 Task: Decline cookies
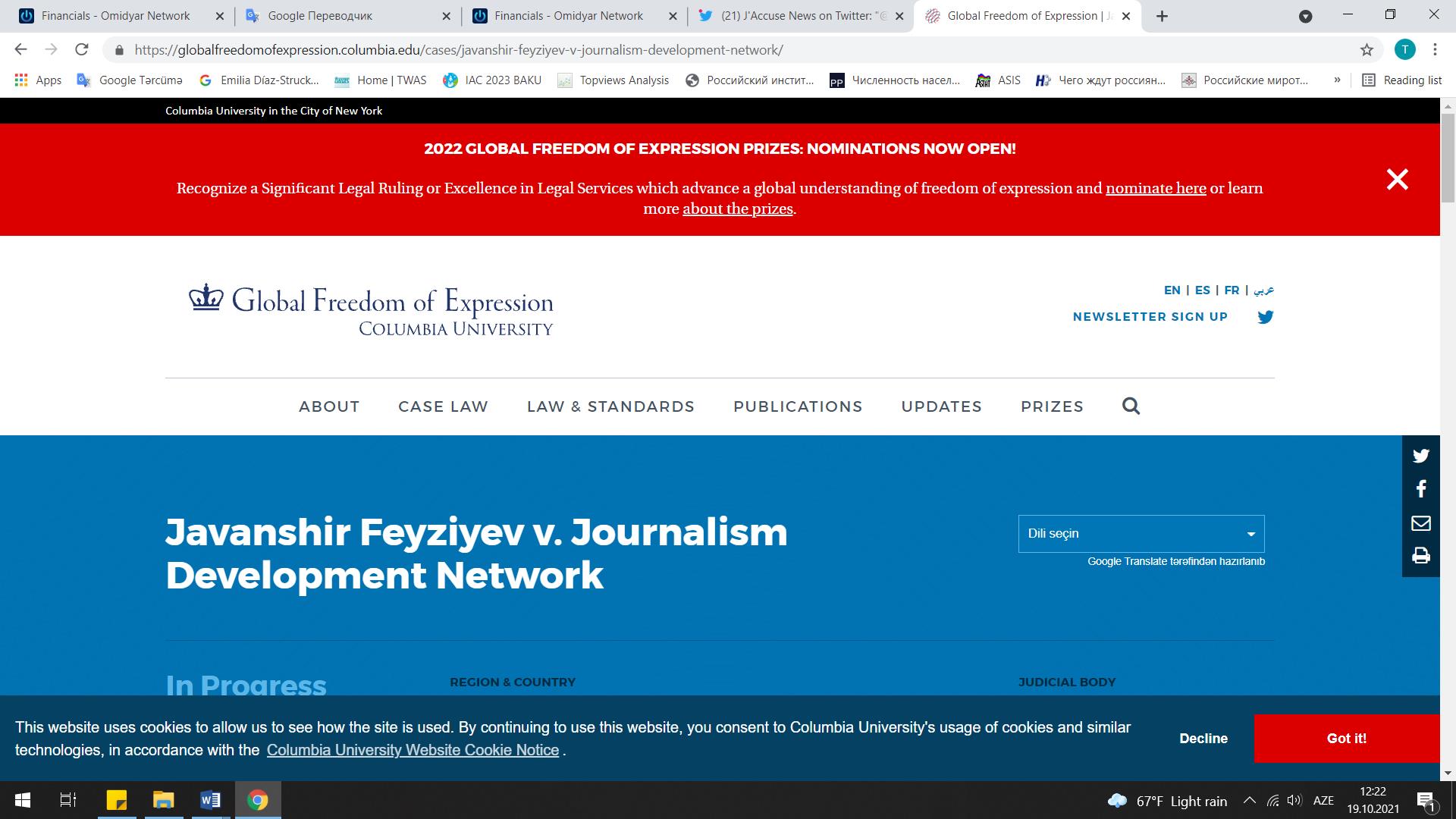(1203, 738)
